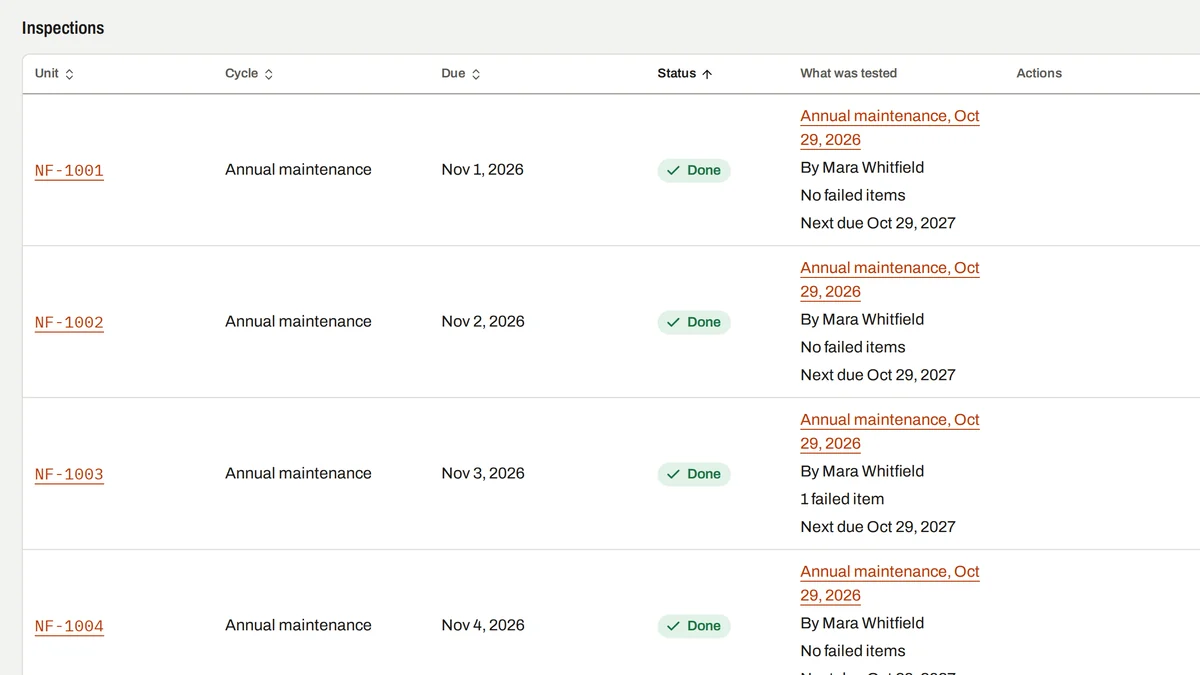Click 'Next due Oct 29, 2027' in NF-1002 row
Screen dimensions: 1200x675
(x=878, y=375)
